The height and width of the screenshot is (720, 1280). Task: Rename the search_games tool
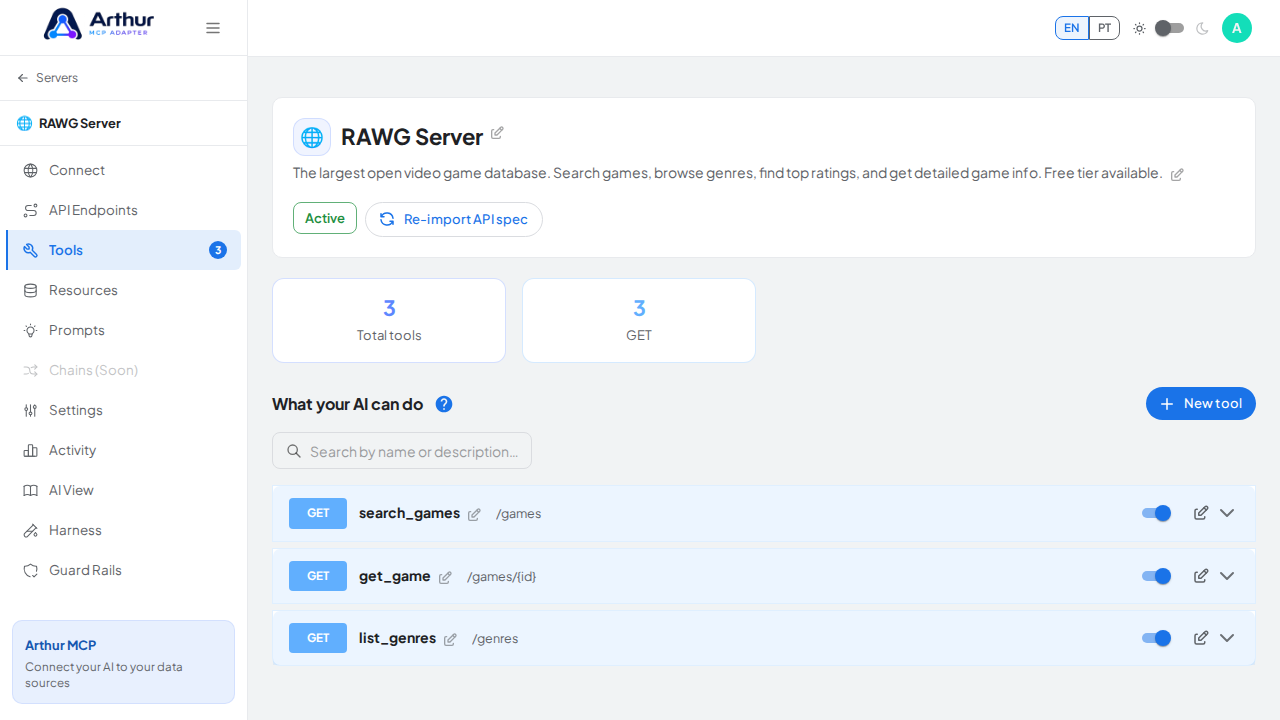474,514
